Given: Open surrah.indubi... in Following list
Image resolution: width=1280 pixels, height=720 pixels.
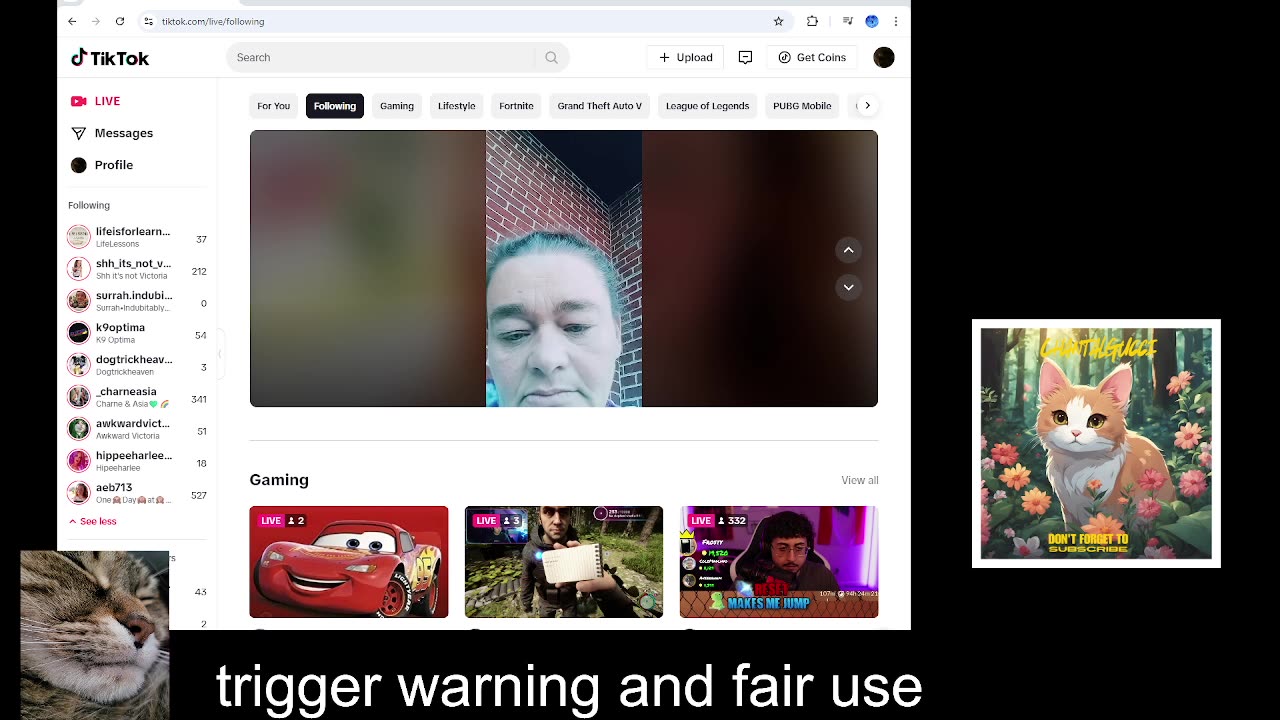Looking at the screenshot, I should coord(137,301).
